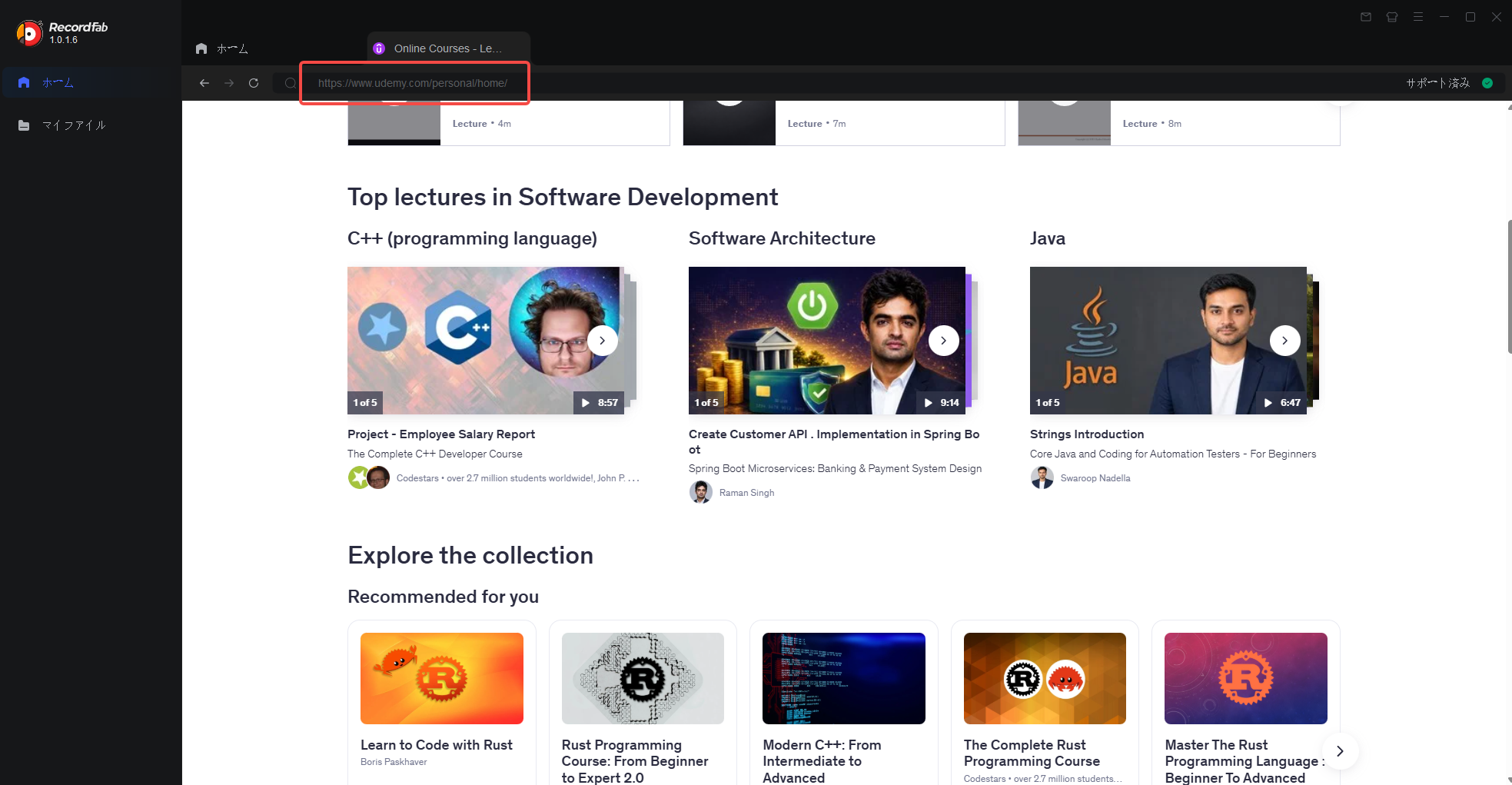Viewport: 1512px width, 785px height.
Task: Click the サポート済み label
Action: [1437, 83]
